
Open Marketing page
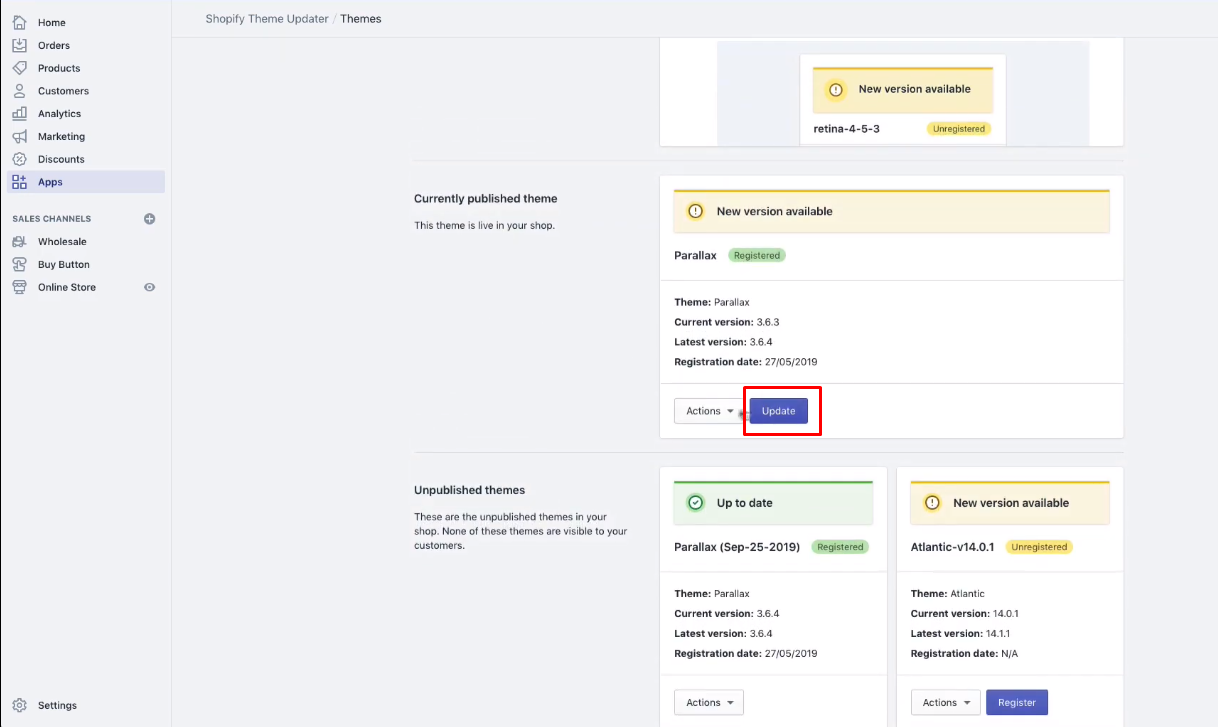(x=61, y=136)
